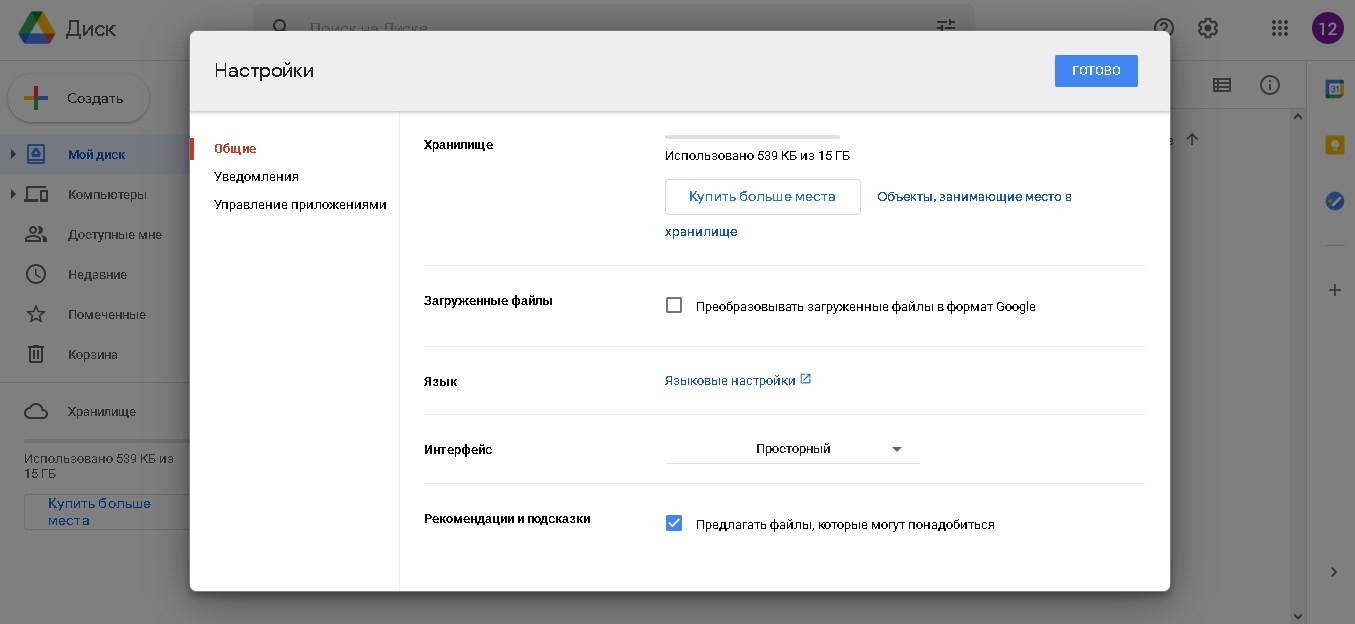
Task: Open the Просторный interface density dropdown
Action: coord(792,449)
